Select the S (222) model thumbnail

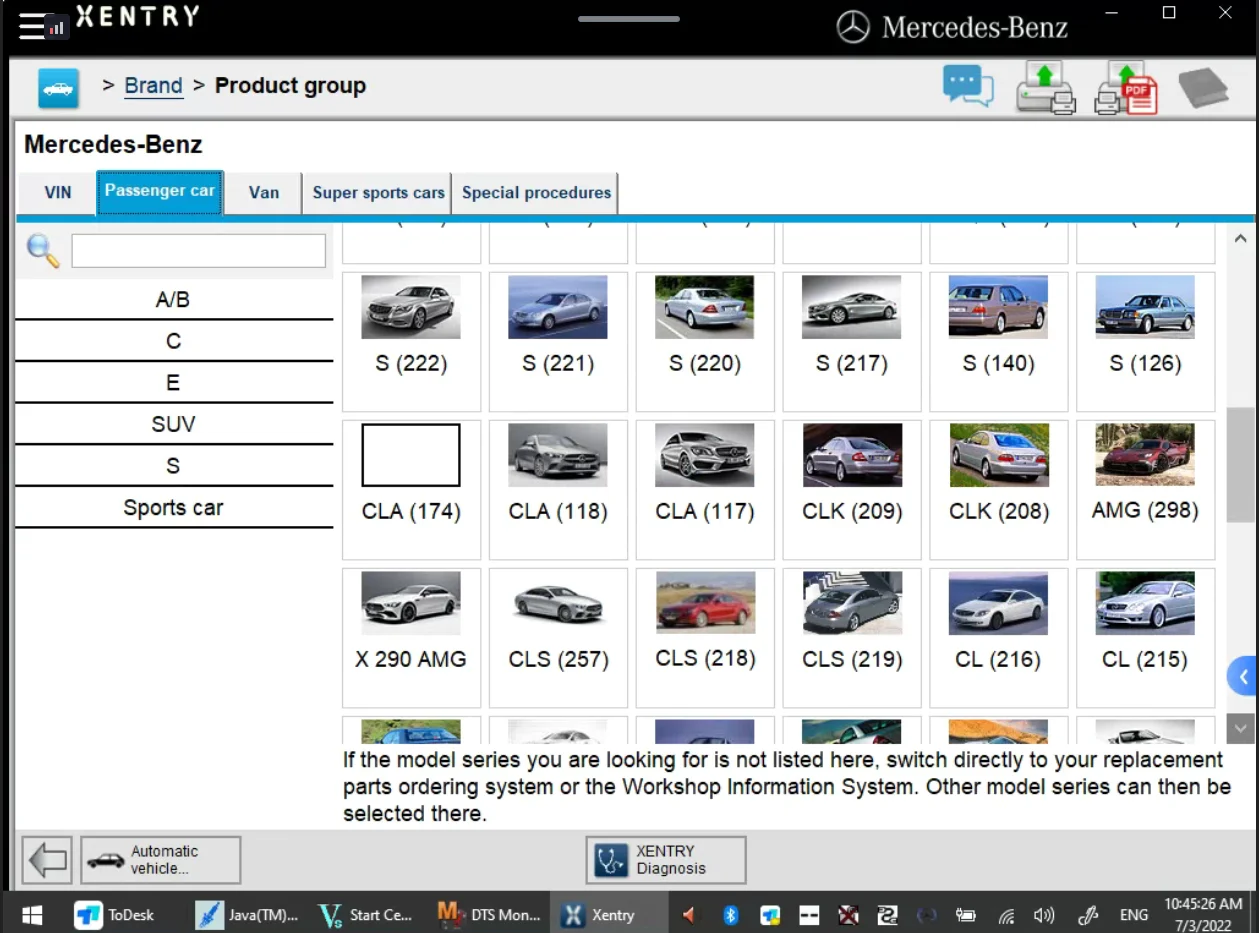coord(411,307)
